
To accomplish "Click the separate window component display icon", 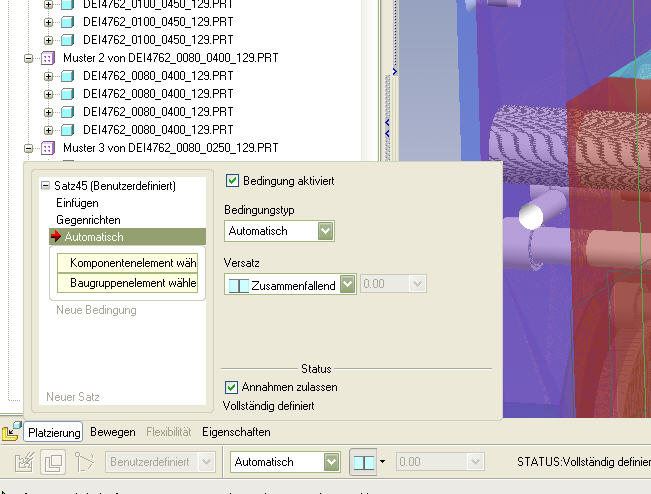I will point(53,462).
